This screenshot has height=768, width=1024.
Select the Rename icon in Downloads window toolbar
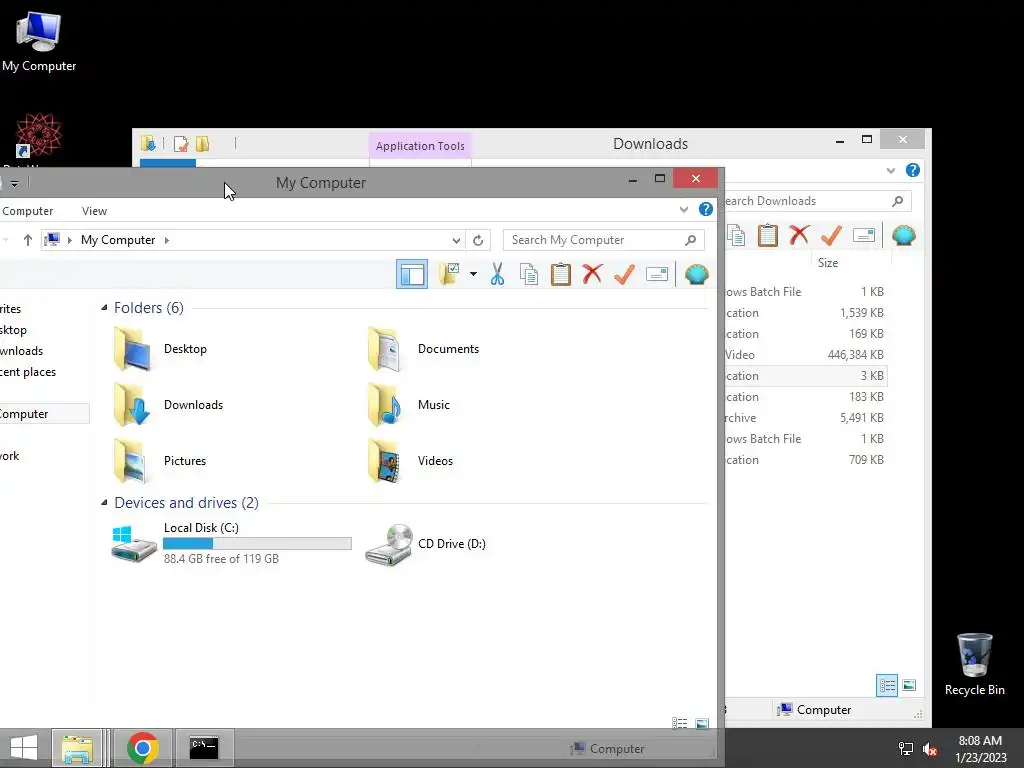coord(863,235)
